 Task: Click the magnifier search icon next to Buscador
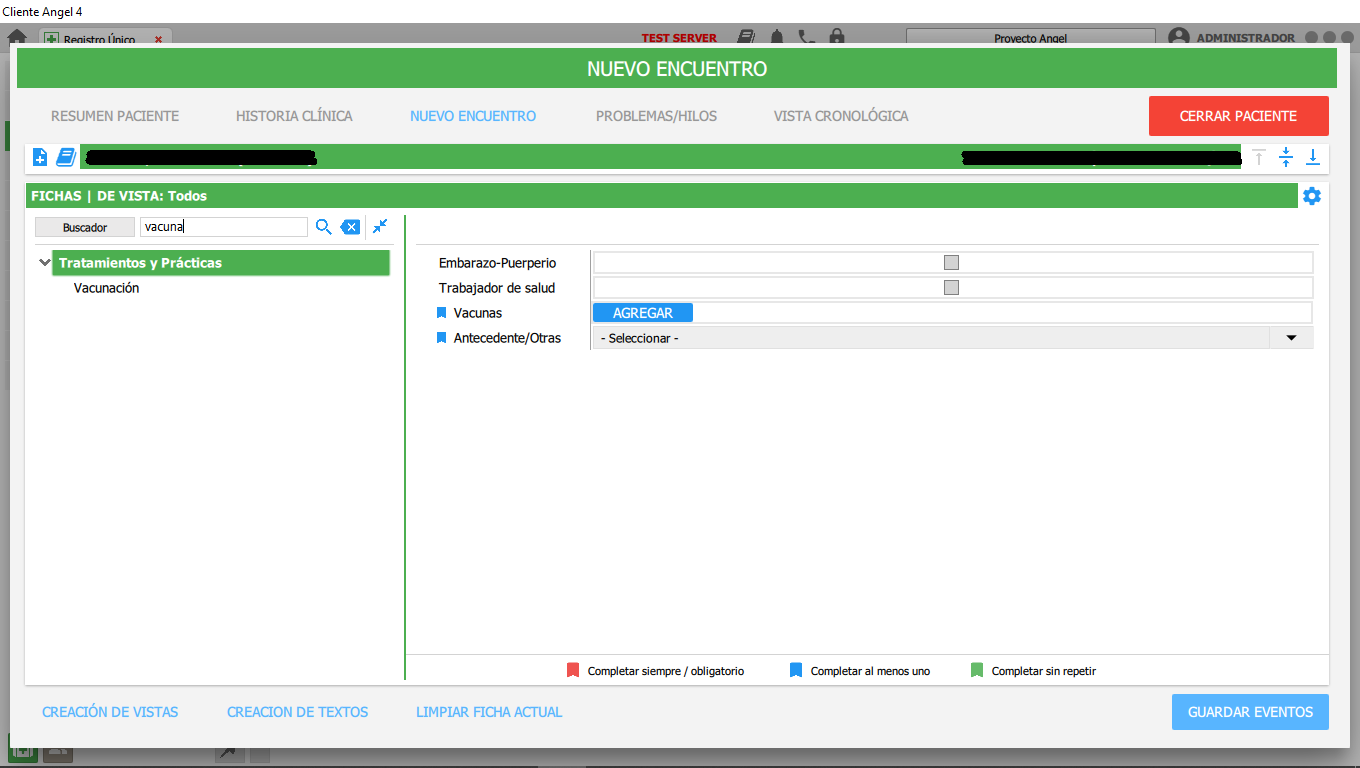point(323,227)
